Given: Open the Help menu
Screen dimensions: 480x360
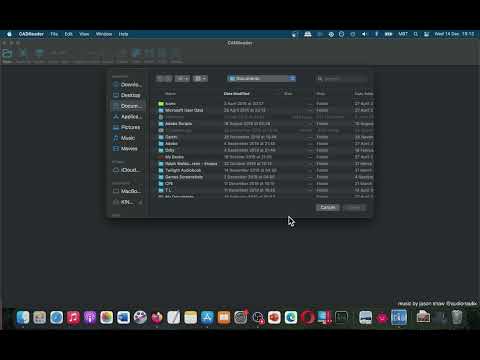Looking at the screenshot, I should click(x=123, y=34).
